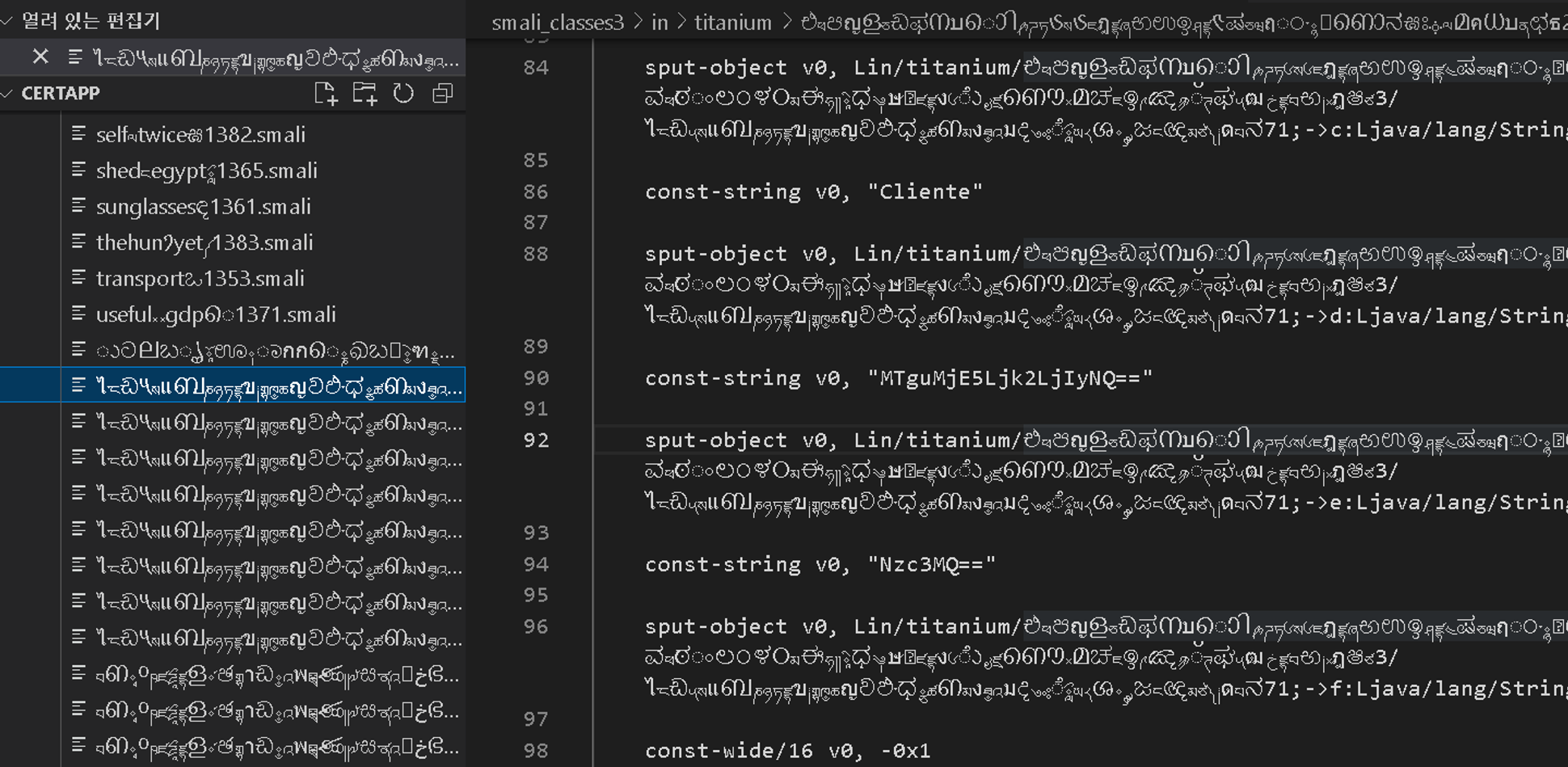Open file useful gdp 1371.smali
Viewport: 1568px width, 767px height.
pyautogui.click(x=216, y=314)
